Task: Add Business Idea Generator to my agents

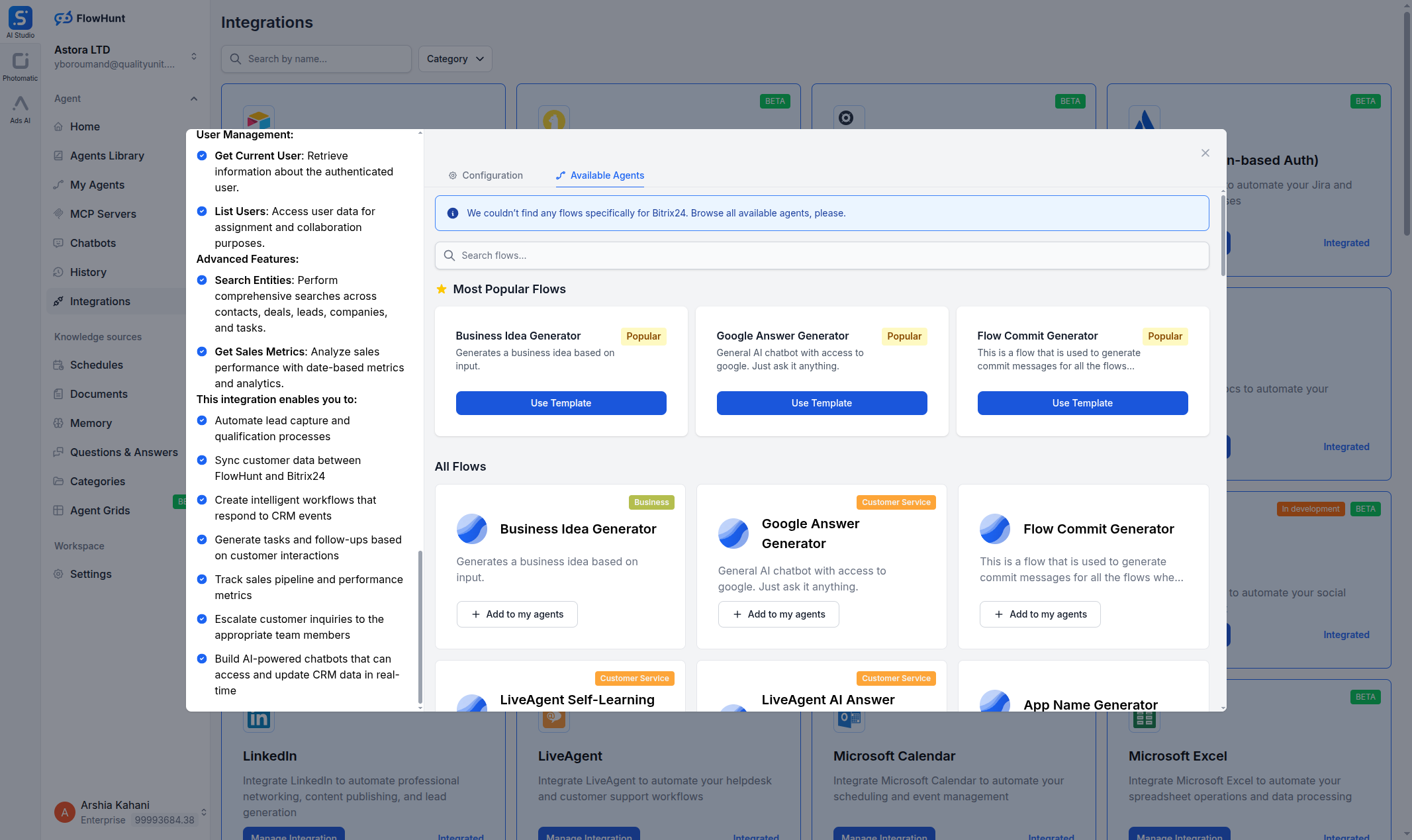Action: (x=517, y=614)
